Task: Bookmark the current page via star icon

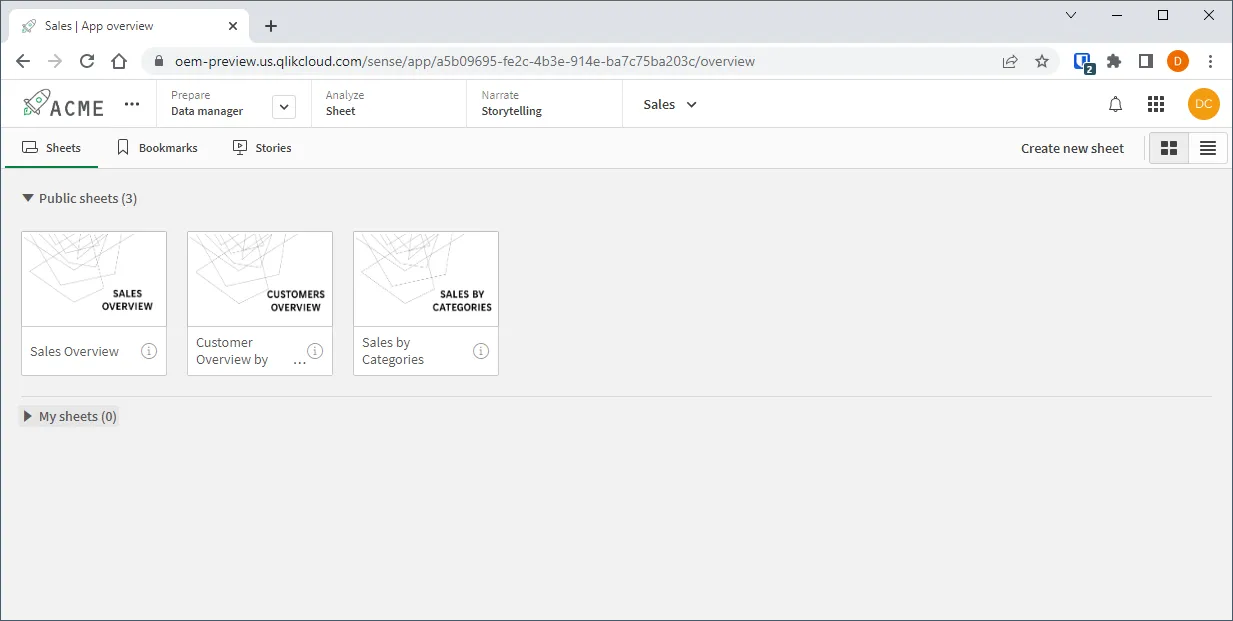Action: [1042, 61]
